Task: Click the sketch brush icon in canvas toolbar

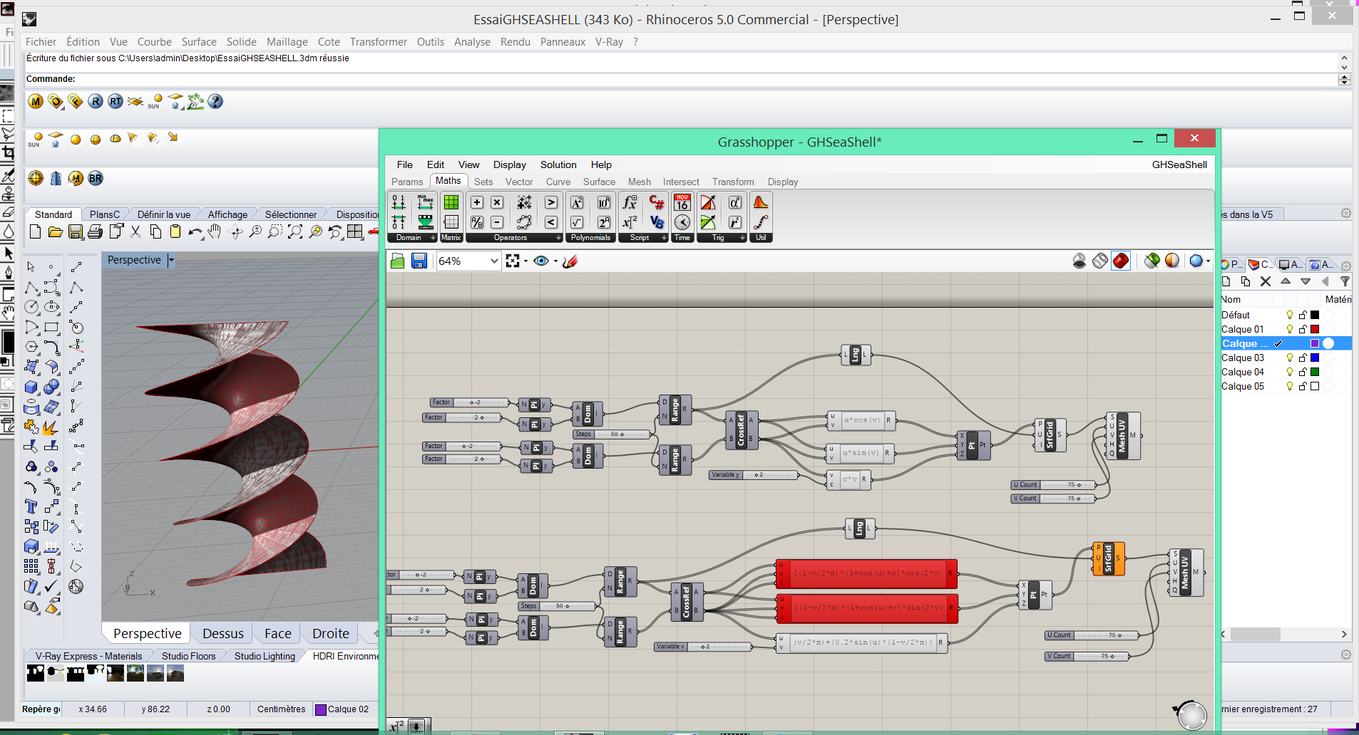Action: [570, 261]
